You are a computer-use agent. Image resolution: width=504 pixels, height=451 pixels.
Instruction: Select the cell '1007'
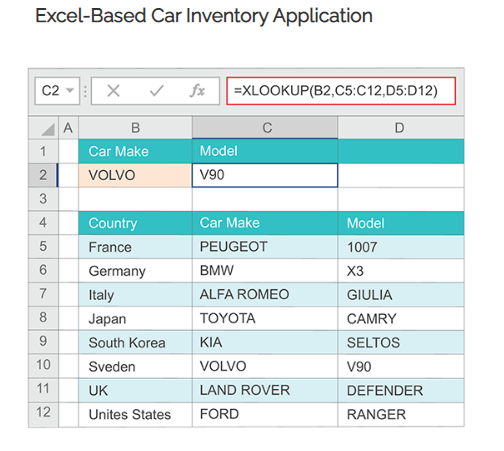tap(401, 247)
